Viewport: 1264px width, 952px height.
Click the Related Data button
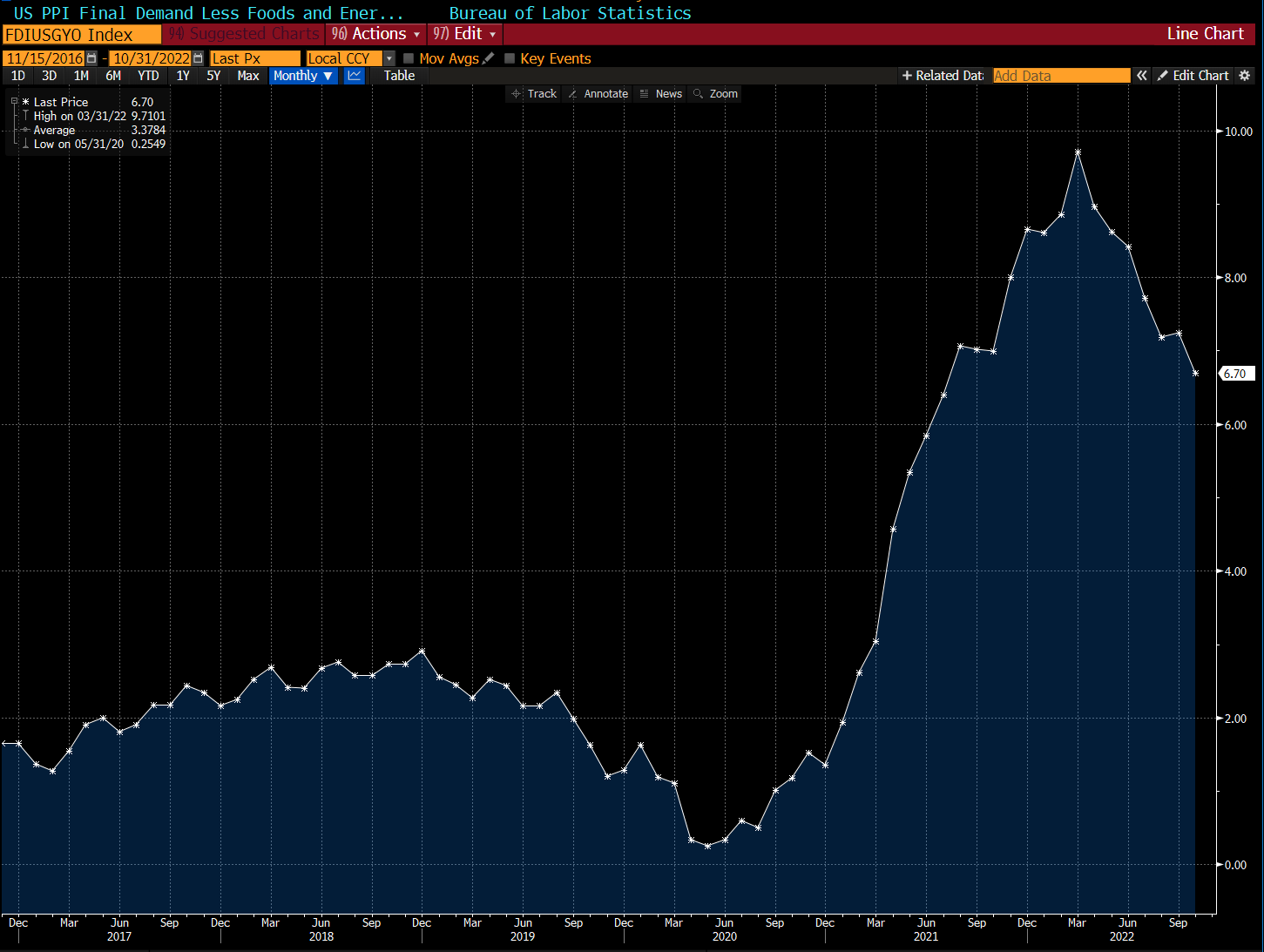(x=942, y=76)
